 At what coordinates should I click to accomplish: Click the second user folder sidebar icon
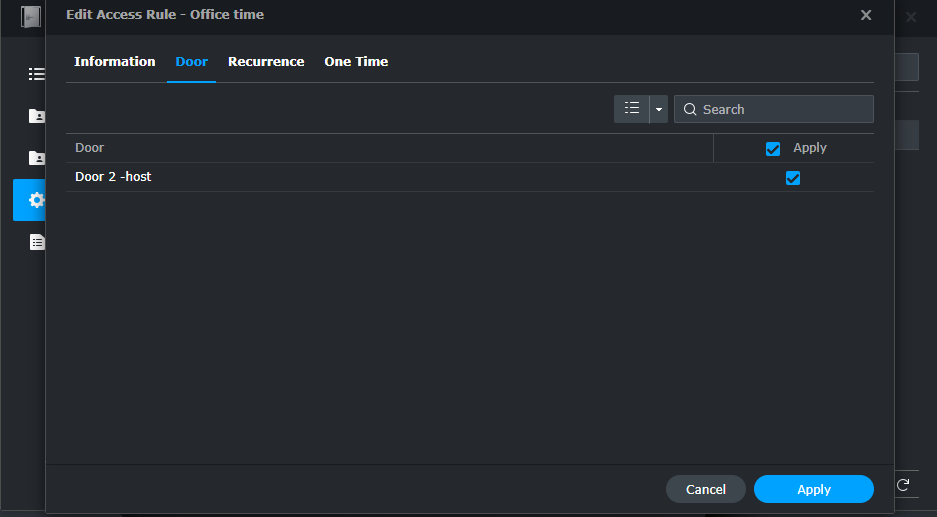coord(37,158)
